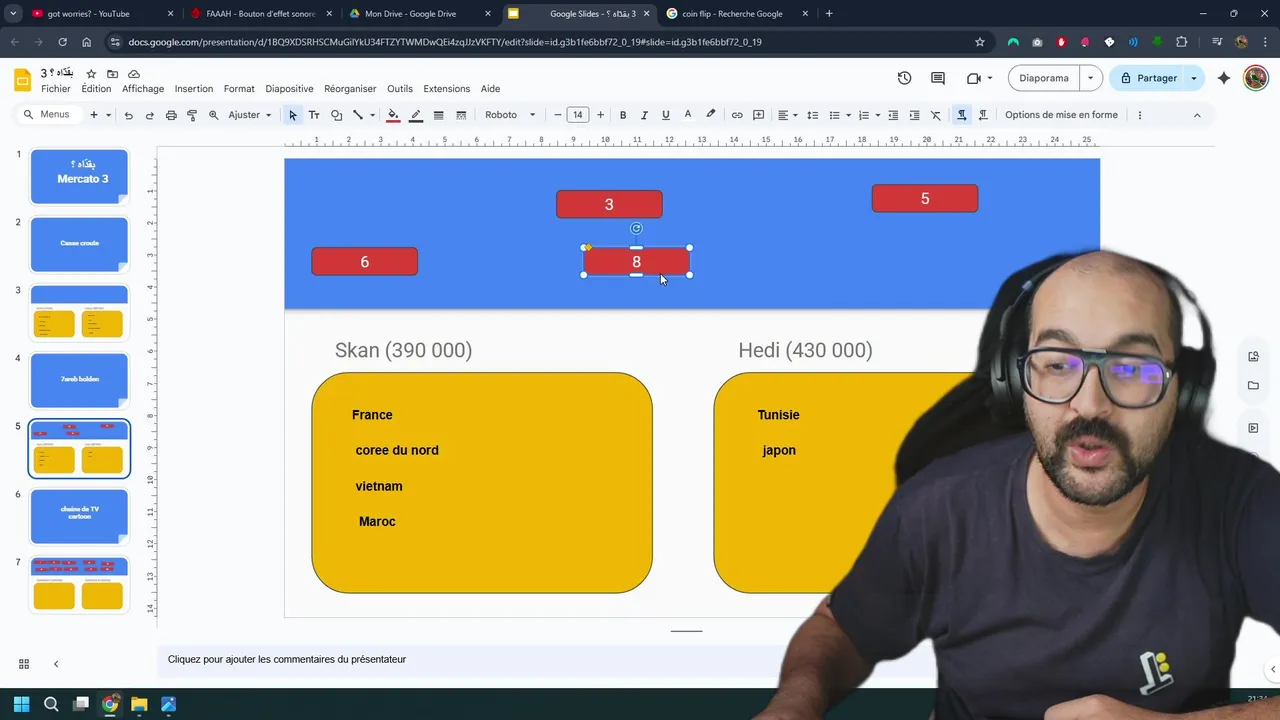Screen dimensions: 1280x720
Task: Set left-to-right paragraph direction
Action: 962,115
